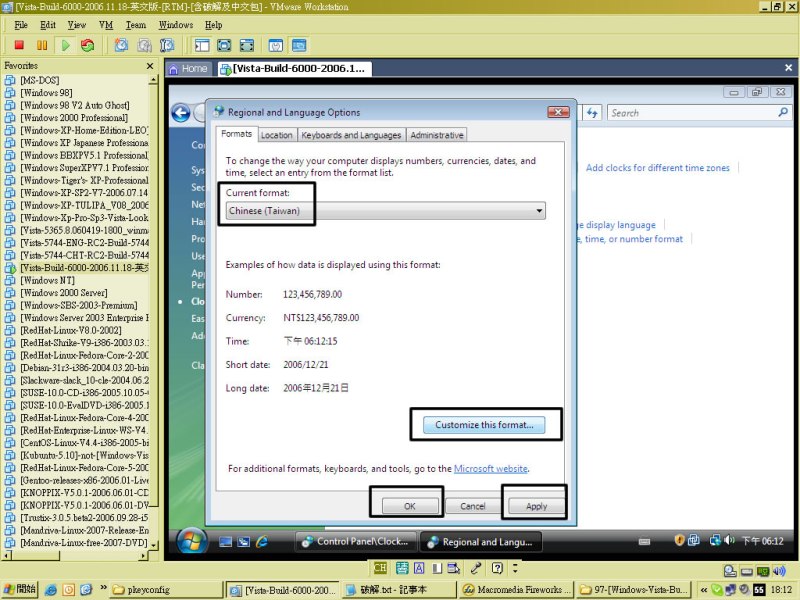This screenshot has width=800, height=600.
Task: Click the Reset virtual machine toolbar icon
Action: click(88, 45)
